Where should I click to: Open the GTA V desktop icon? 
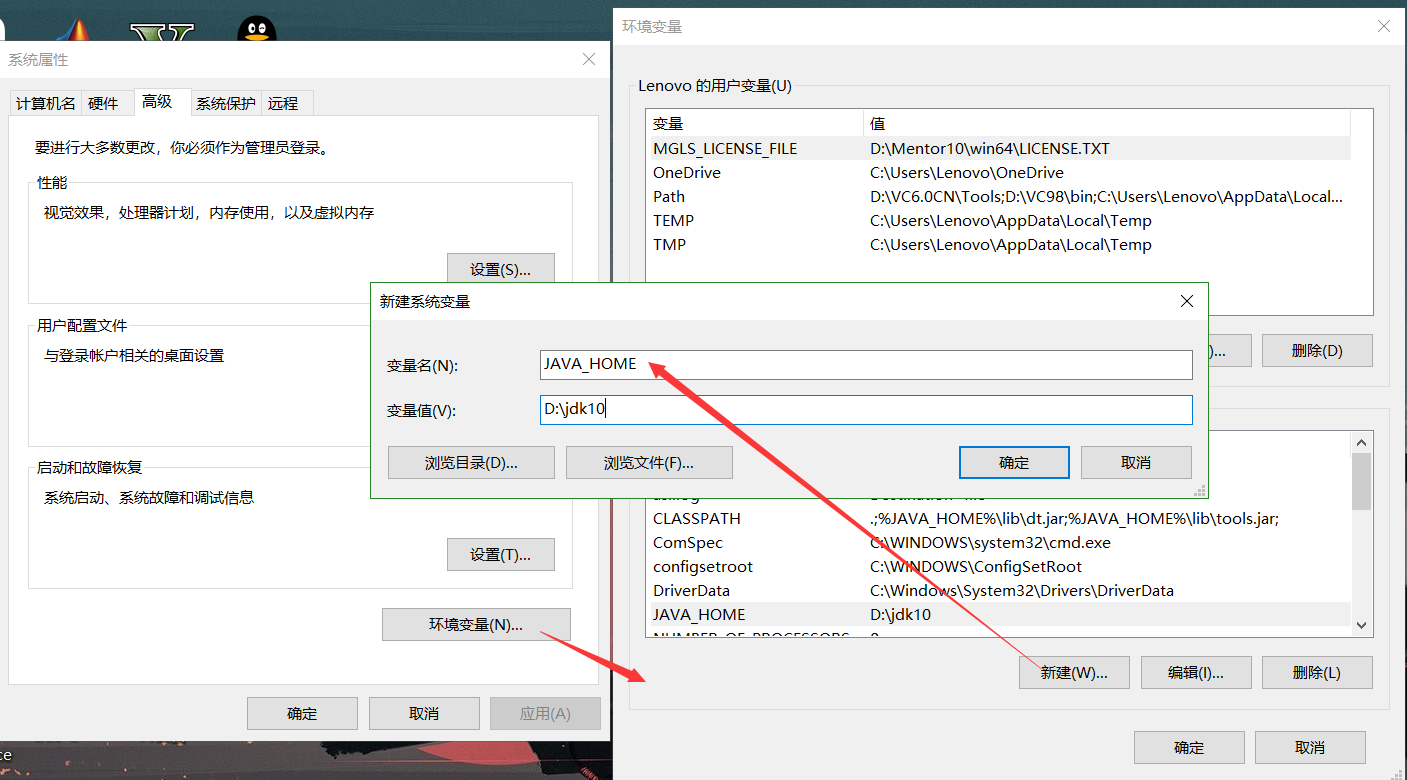(x=162, y=32)
